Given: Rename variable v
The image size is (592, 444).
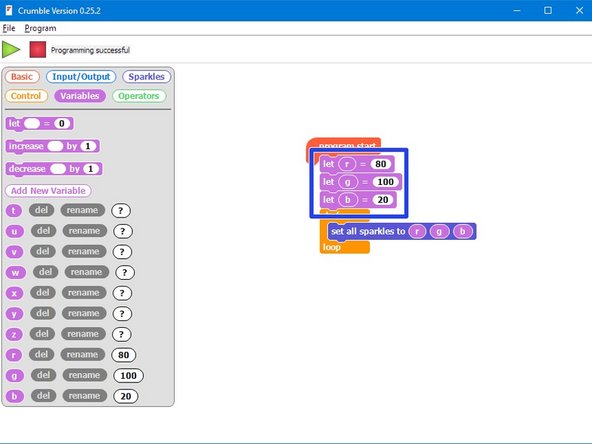Looking at the screenshot, I should point(83,251).
